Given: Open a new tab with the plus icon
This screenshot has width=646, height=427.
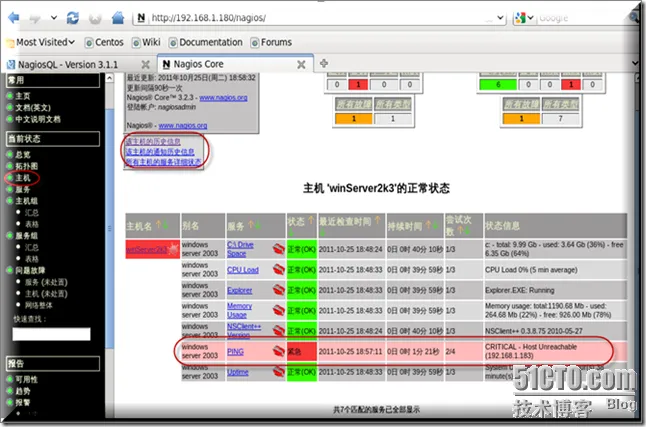Looking at the screenshot, I should click(x=324, y=63).
